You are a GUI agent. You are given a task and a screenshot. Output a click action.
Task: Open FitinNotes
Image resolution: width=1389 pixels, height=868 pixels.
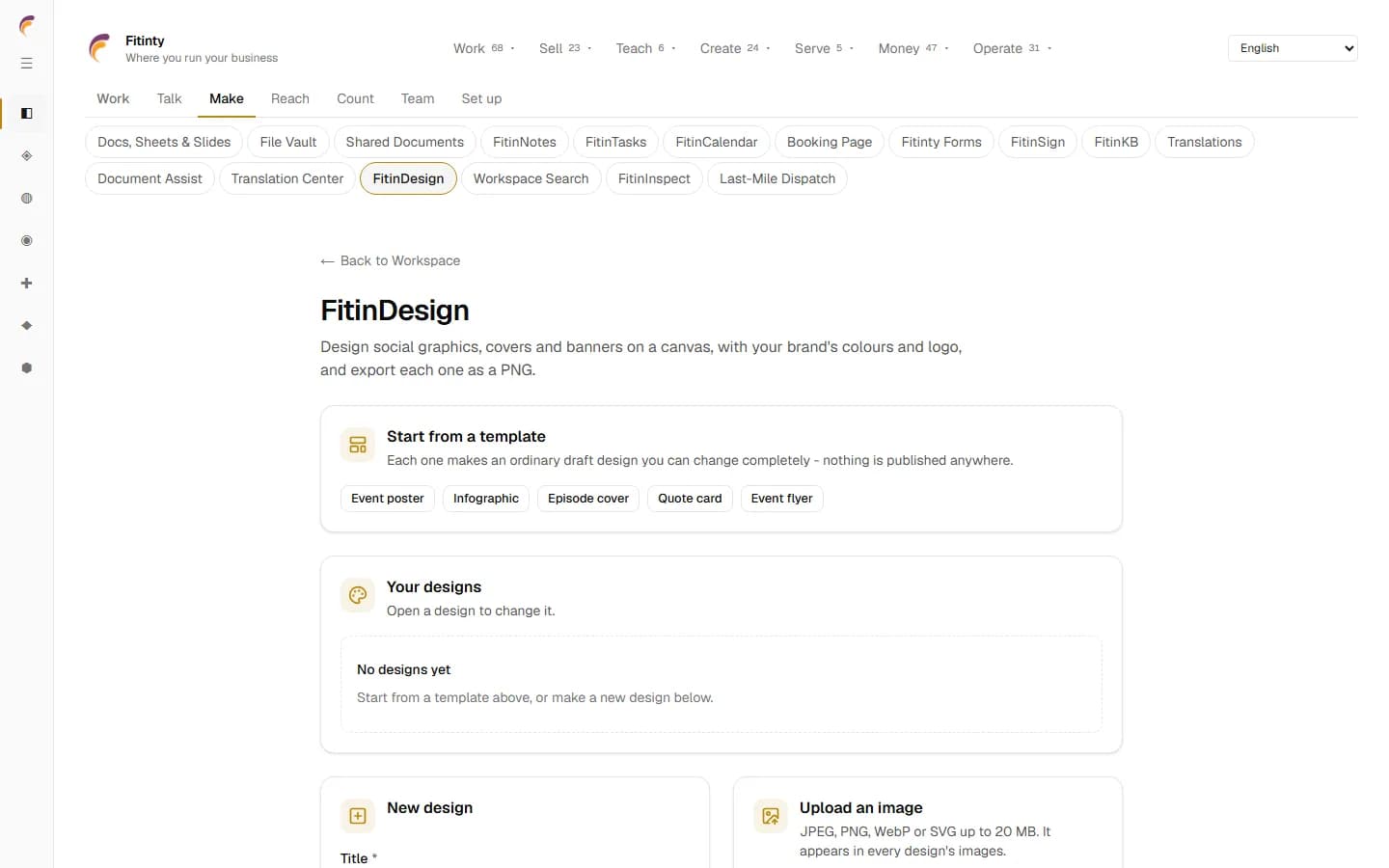[x=525, y=142]
